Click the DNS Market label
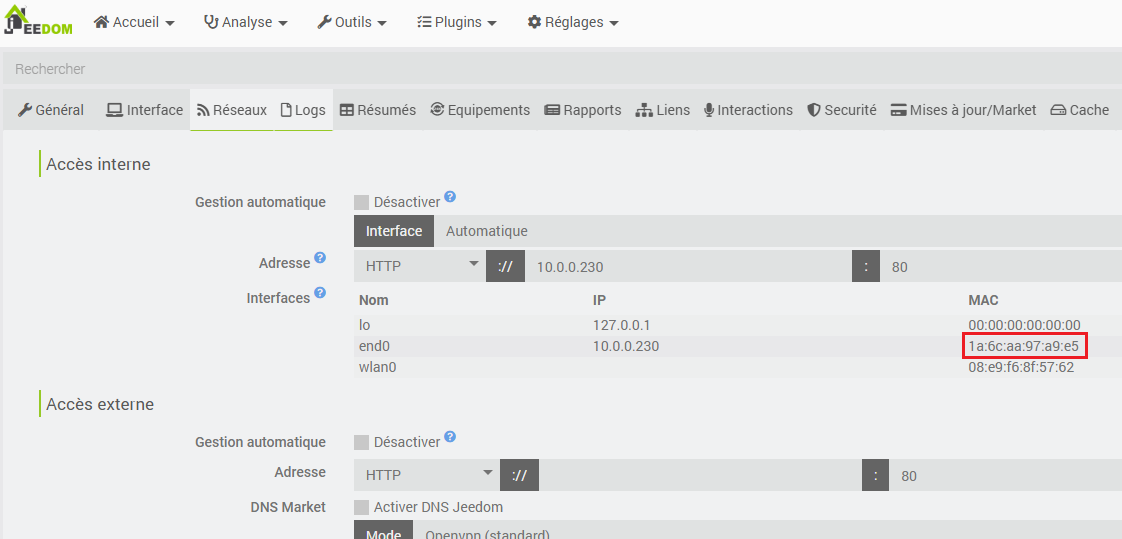 pos(288,507)
